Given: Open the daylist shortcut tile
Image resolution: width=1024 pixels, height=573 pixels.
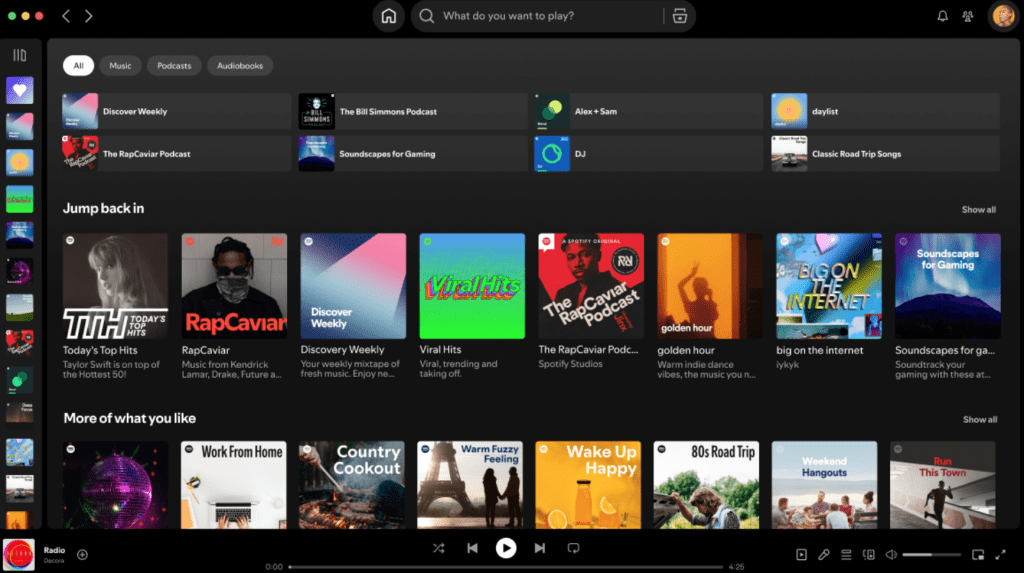Looking at the screenshot, I should [x=886, y=111].
